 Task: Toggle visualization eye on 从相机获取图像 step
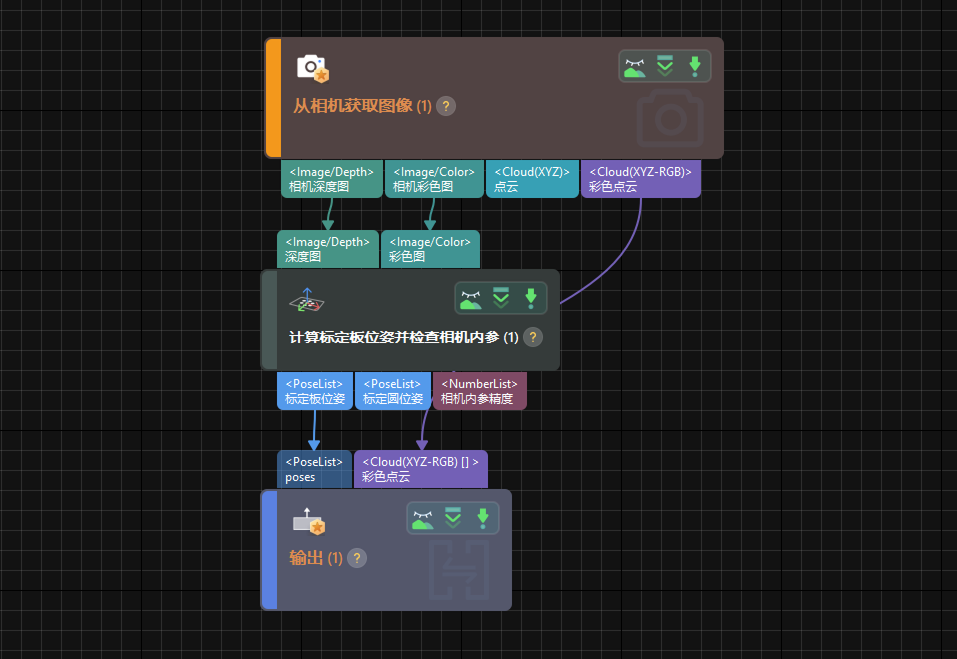pos(634,67)
